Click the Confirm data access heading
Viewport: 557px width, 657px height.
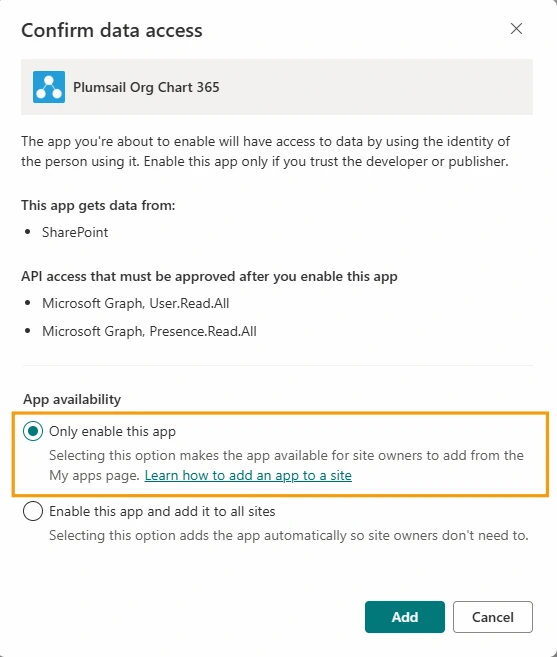click(112, 31)
